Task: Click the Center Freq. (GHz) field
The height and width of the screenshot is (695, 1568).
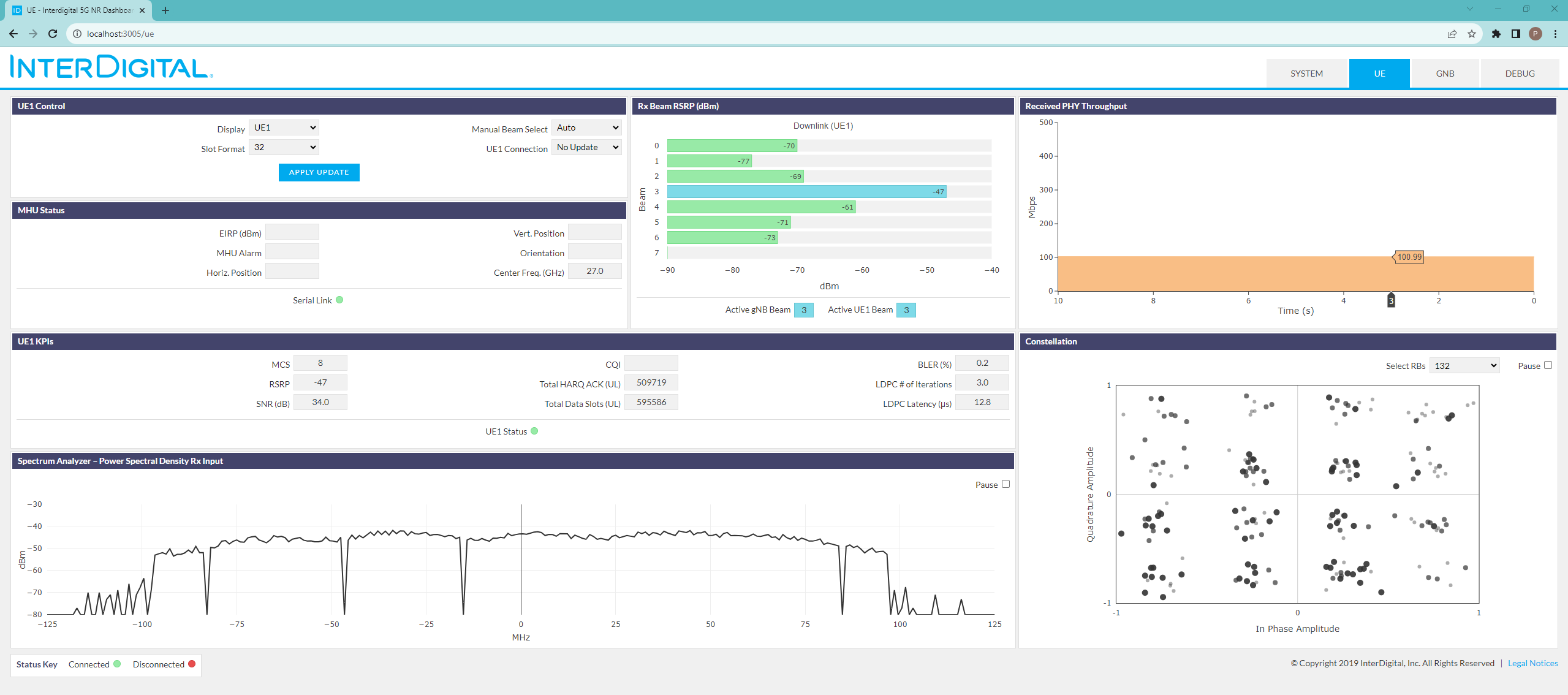Action: pyautogui.click(x=594, y=271)
